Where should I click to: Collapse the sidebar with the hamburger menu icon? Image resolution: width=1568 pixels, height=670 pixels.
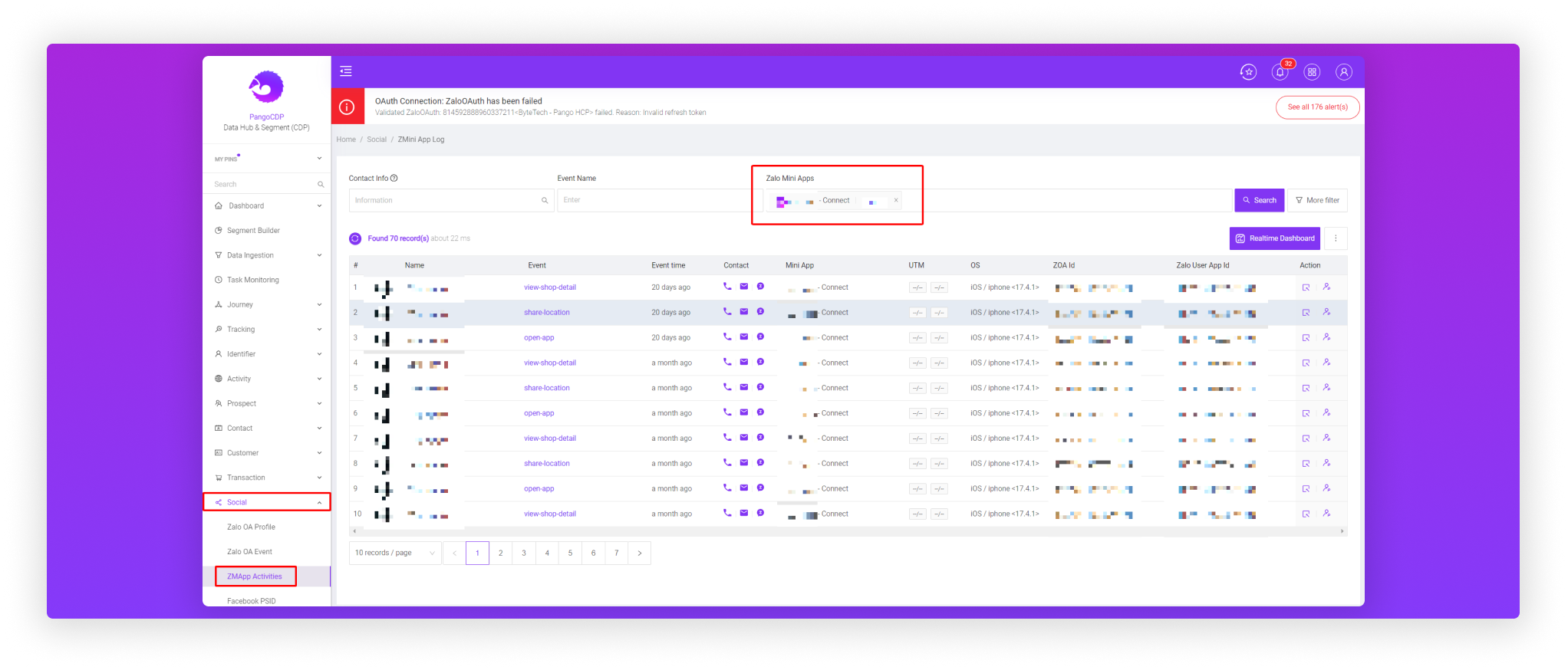point(346,71)
